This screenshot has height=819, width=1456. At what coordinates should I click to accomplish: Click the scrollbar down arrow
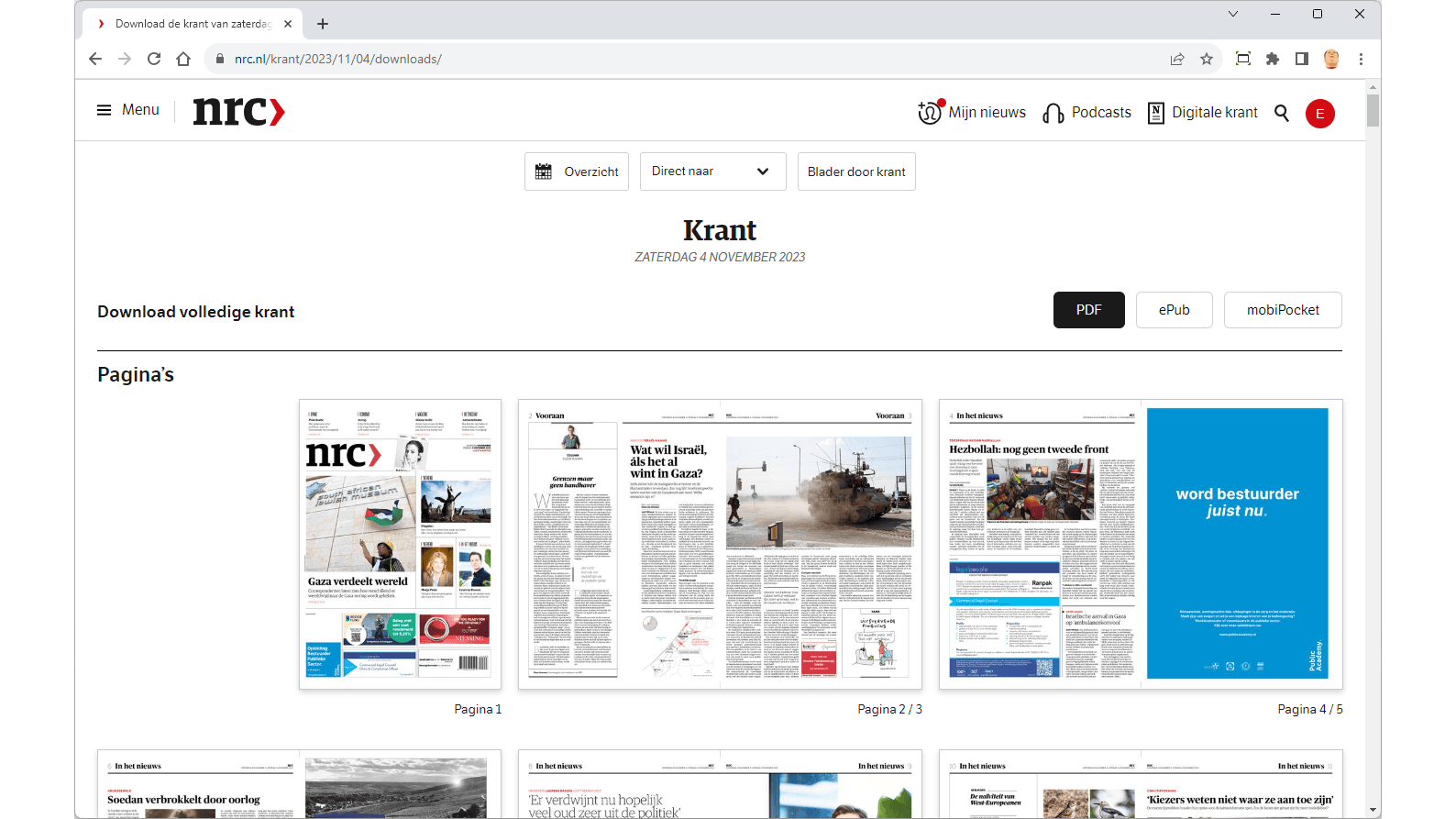click(x=1373, y=811)
